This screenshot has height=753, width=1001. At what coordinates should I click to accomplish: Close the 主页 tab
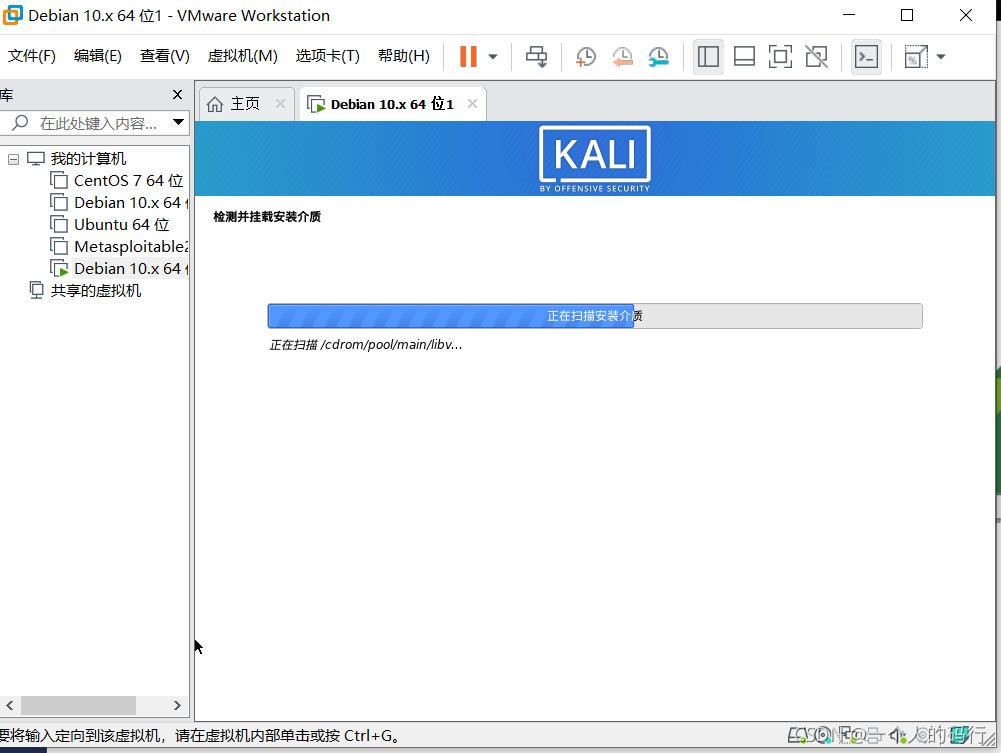point(280,103)
